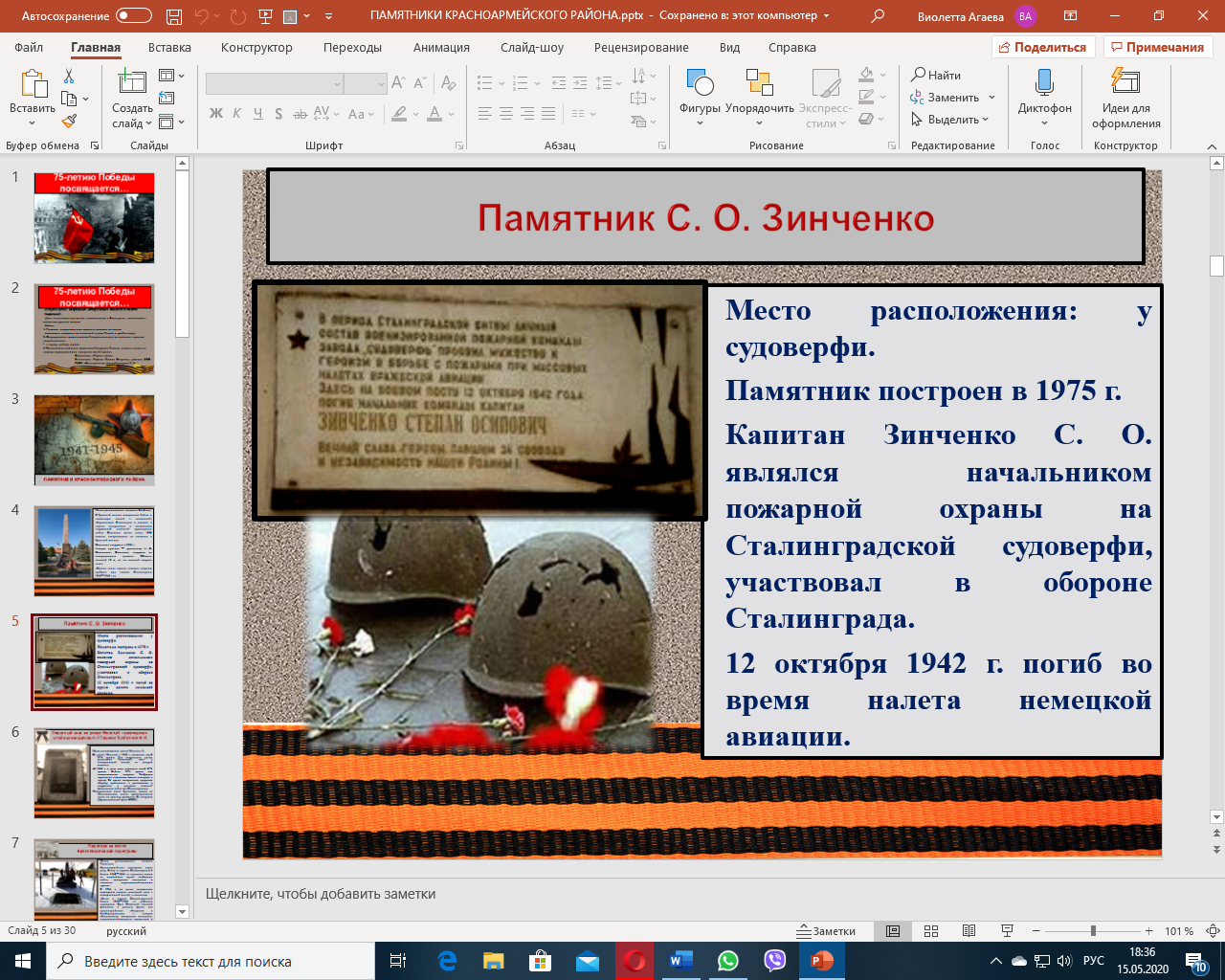Open the Animation (Анимация) tab
This screenshot has height=980, width=1225.
coord(441,48)
